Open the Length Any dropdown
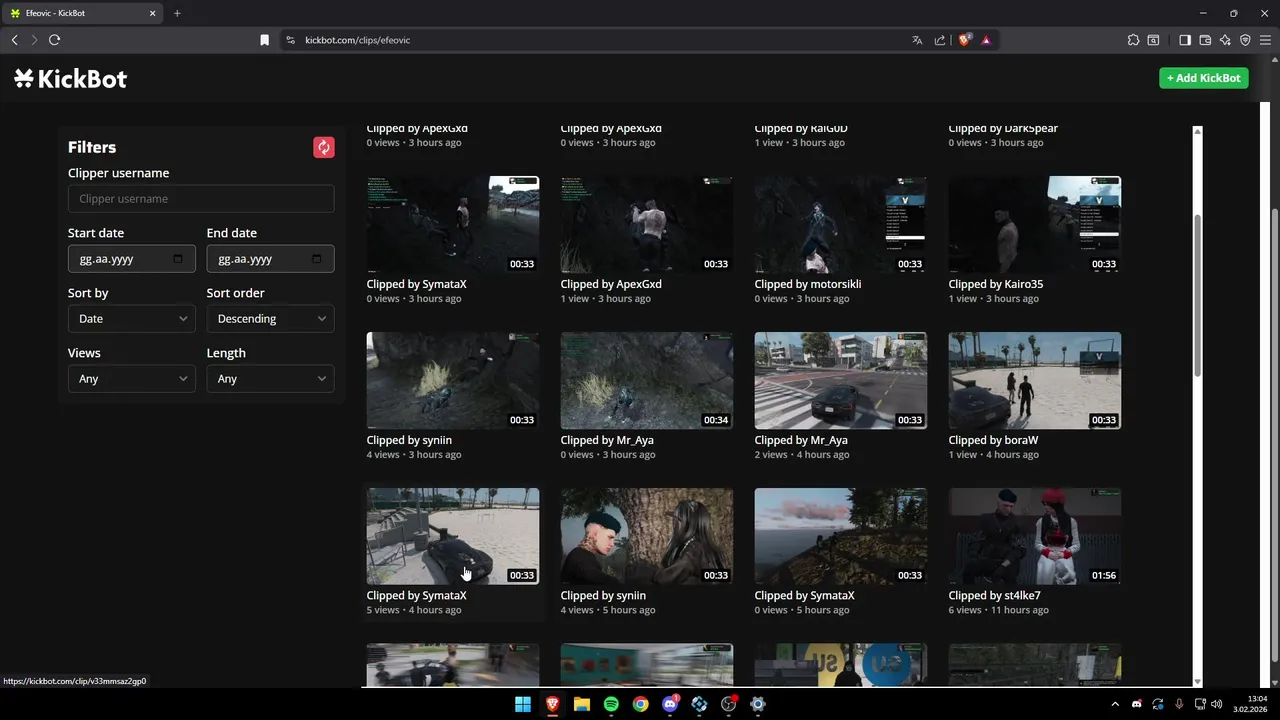The width and height of the screenshot is (1280, 720). click(x=270, y=379)
